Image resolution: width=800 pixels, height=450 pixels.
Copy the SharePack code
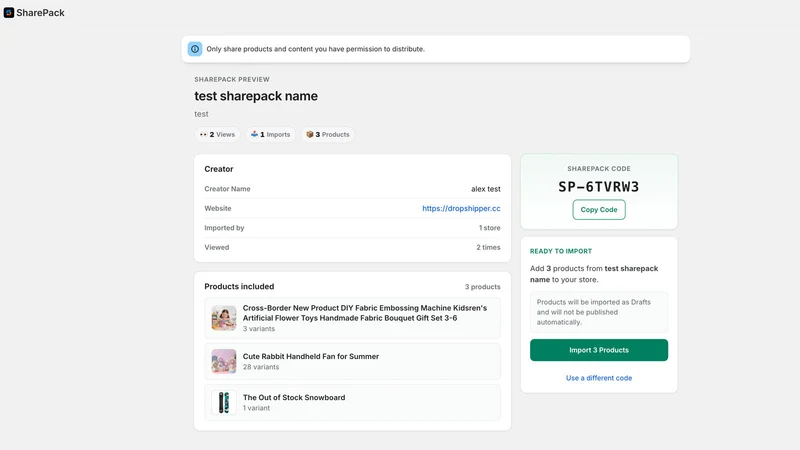coord(598,210)
